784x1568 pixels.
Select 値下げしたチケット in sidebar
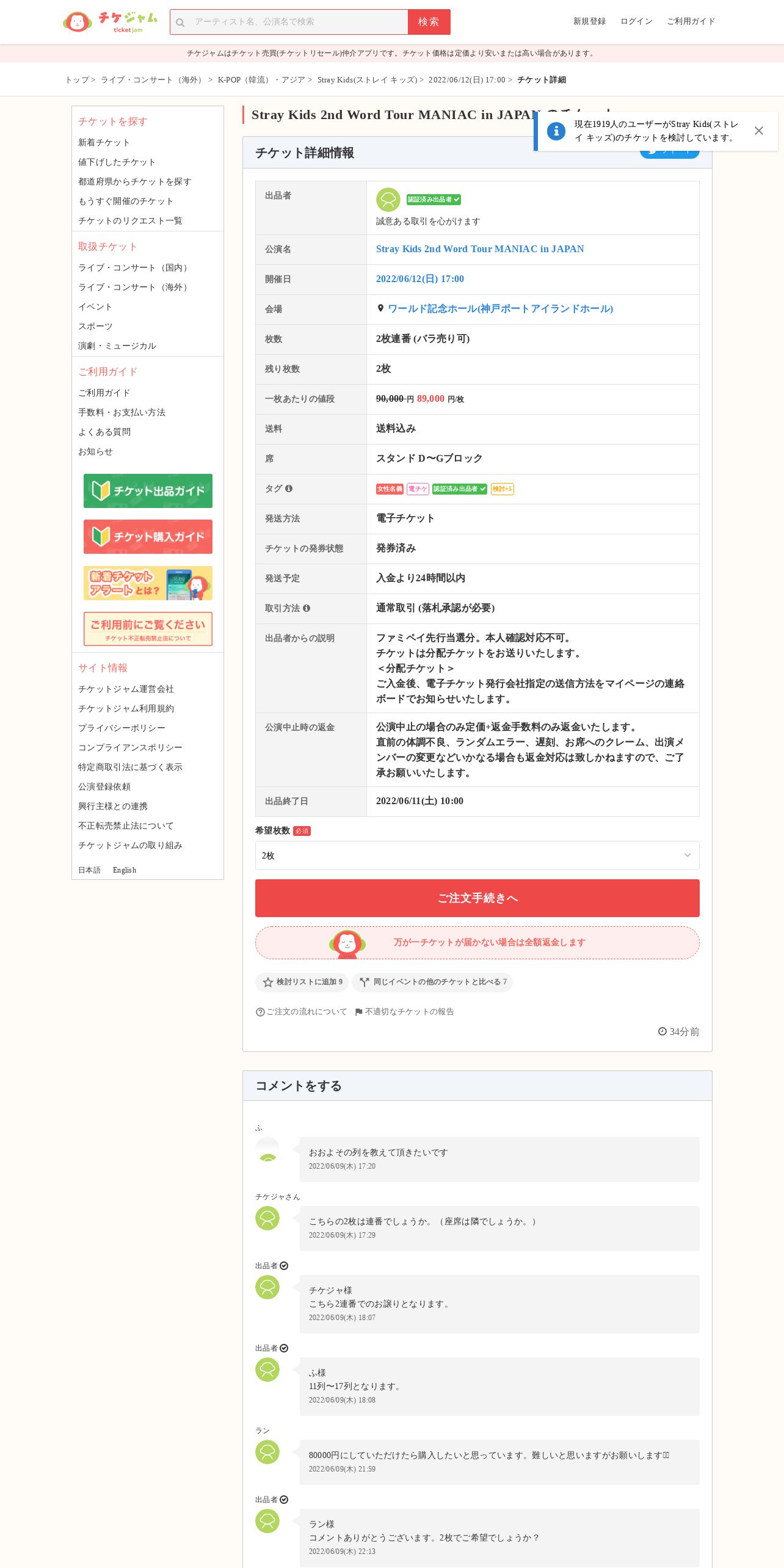tap(117, 162)
